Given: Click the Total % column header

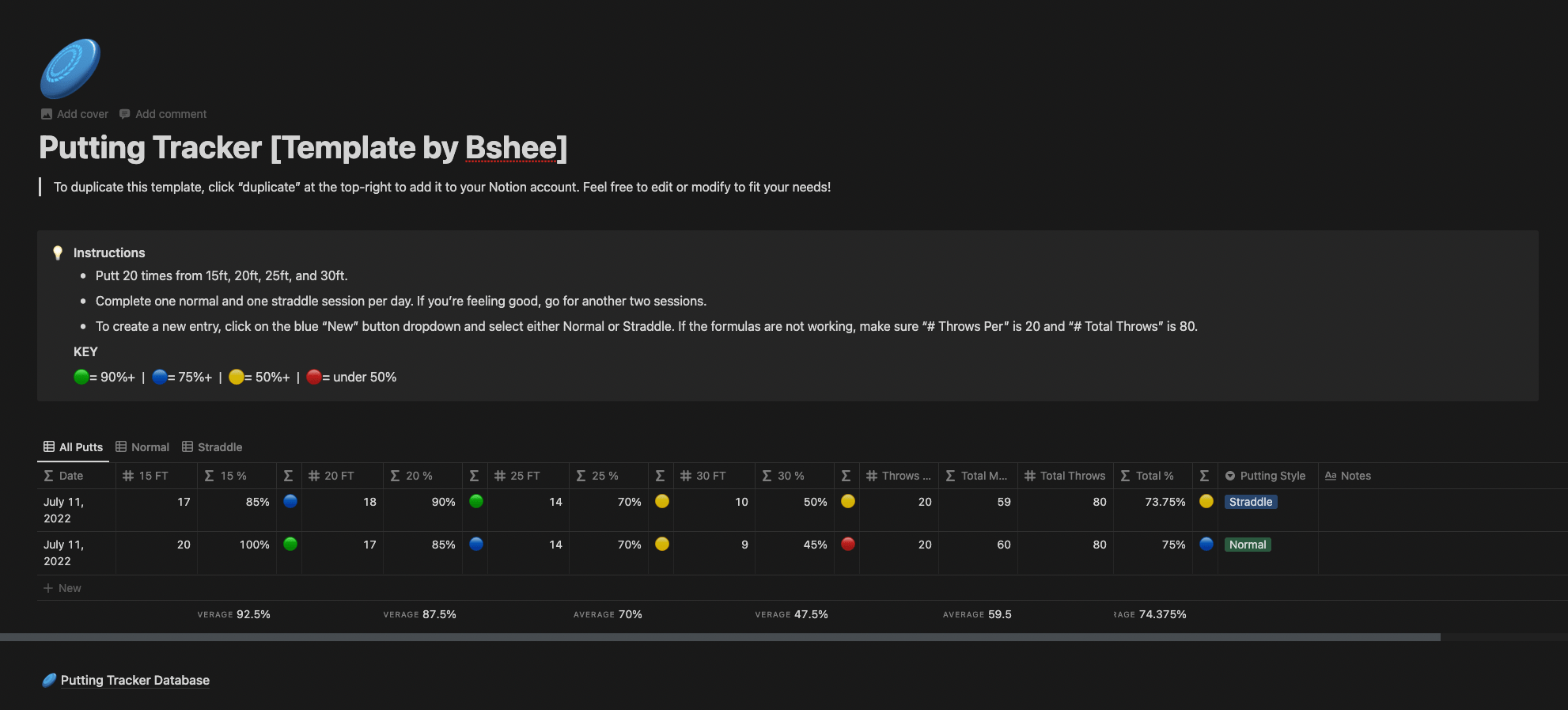Looking at the screenshot, I should pyautogui.click(x=1153, y=476).
